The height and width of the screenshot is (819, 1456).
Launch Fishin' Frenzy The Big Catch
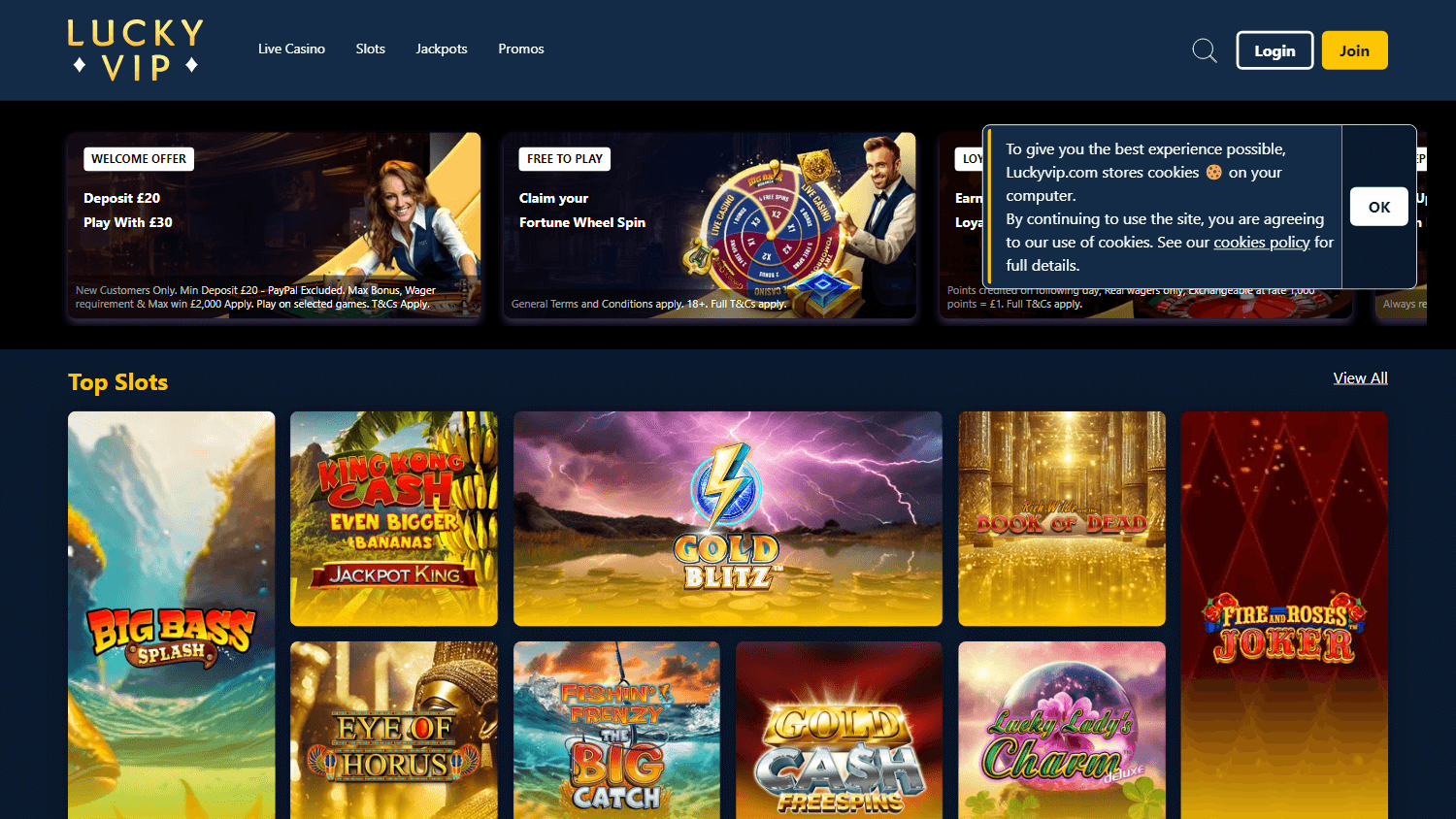tap(616, 730)
